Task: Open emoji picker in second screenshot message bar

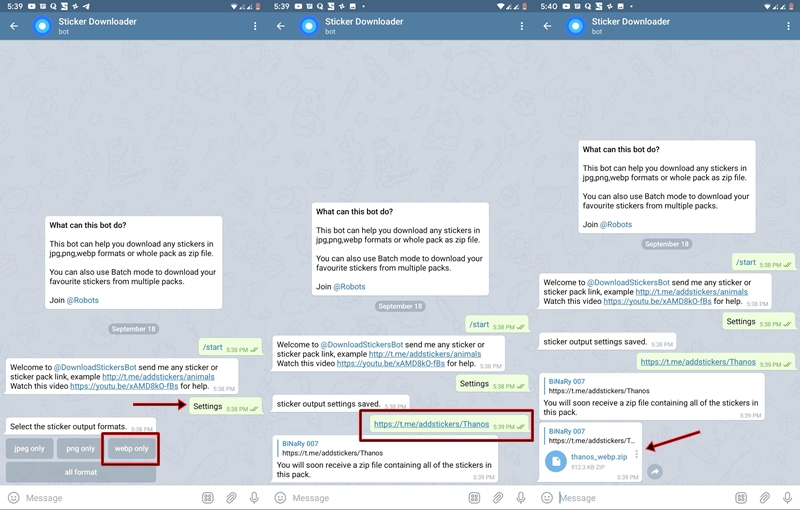Action: tap(280, 498)
